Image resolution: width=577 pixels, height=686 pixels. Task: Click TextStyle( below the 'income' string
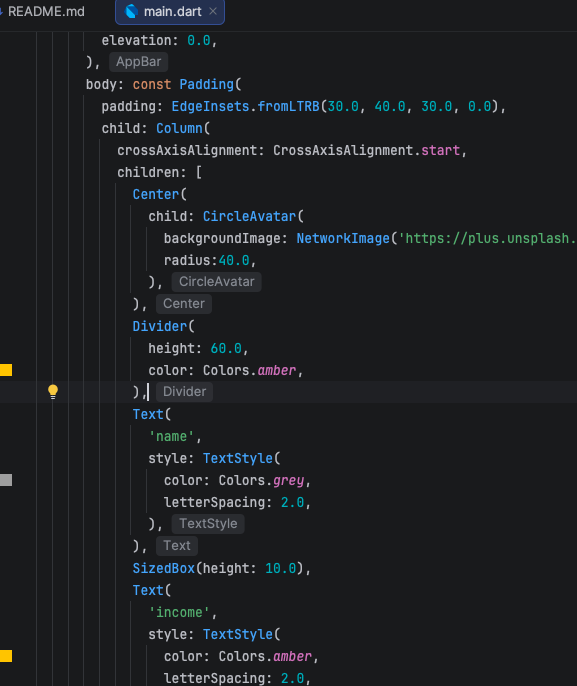[x=241, y=634]
